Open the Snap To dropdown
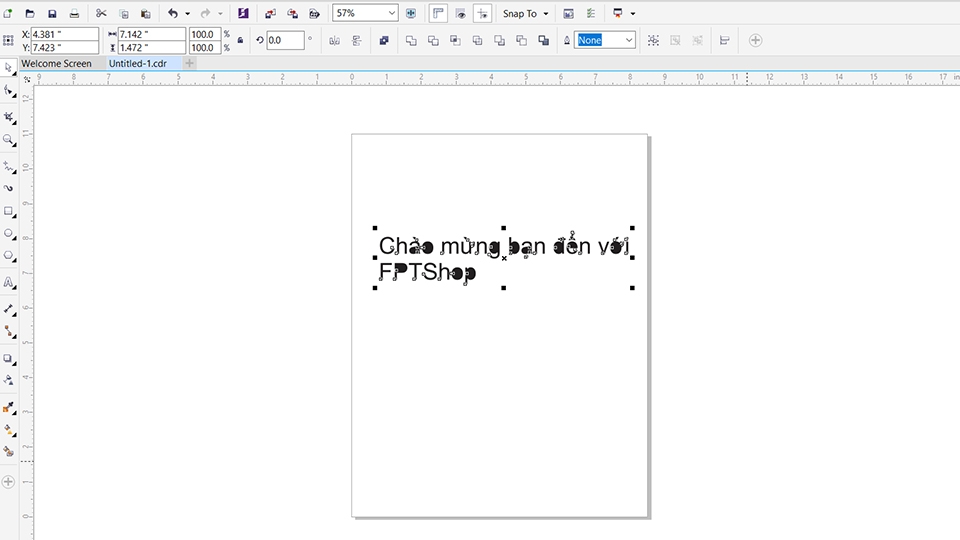The image size is (960, 540). 525,13
